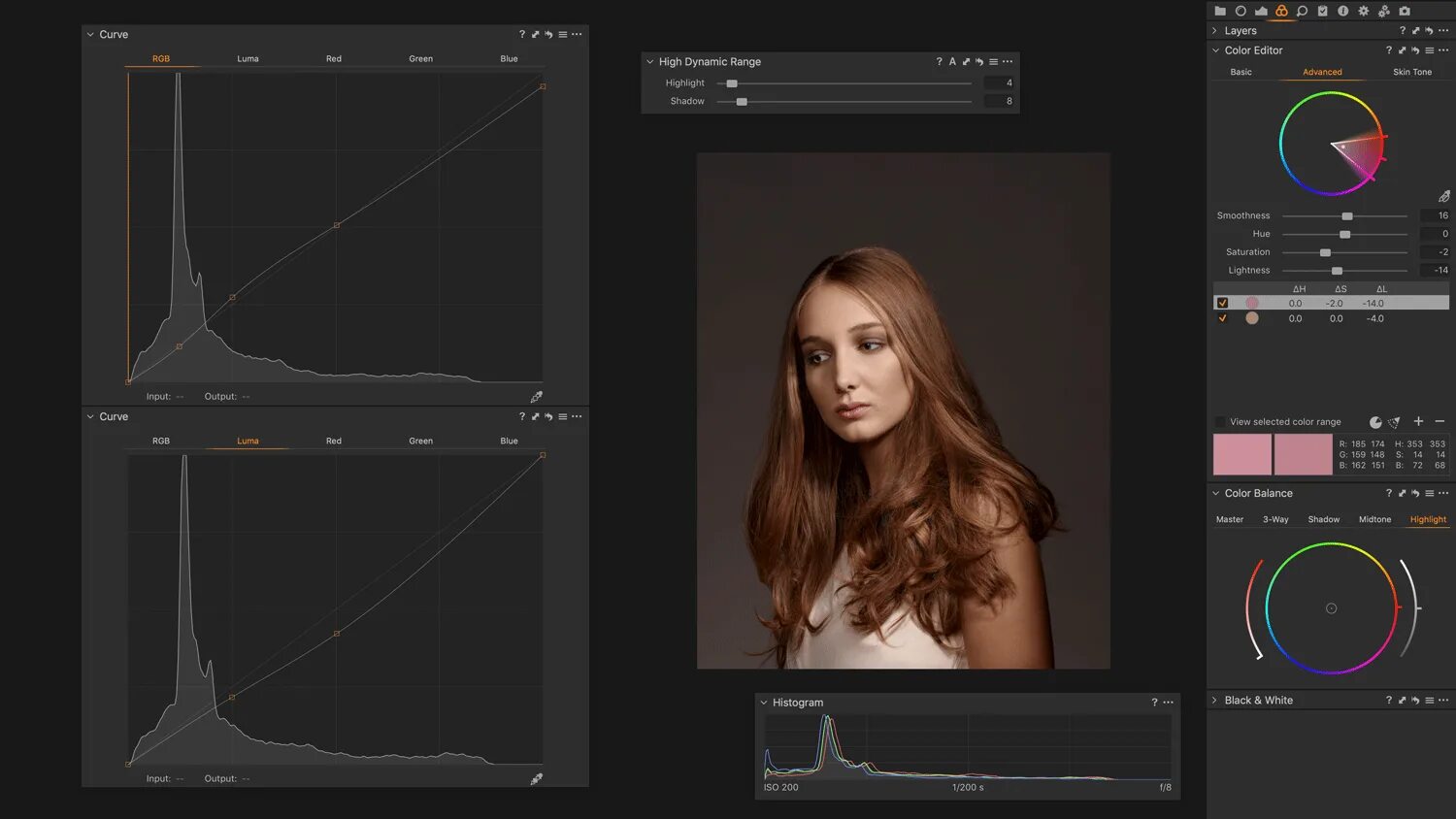1456x819 pixels.
Task: Collapse the bottom Curve panel
Action: tap(90, 416)
